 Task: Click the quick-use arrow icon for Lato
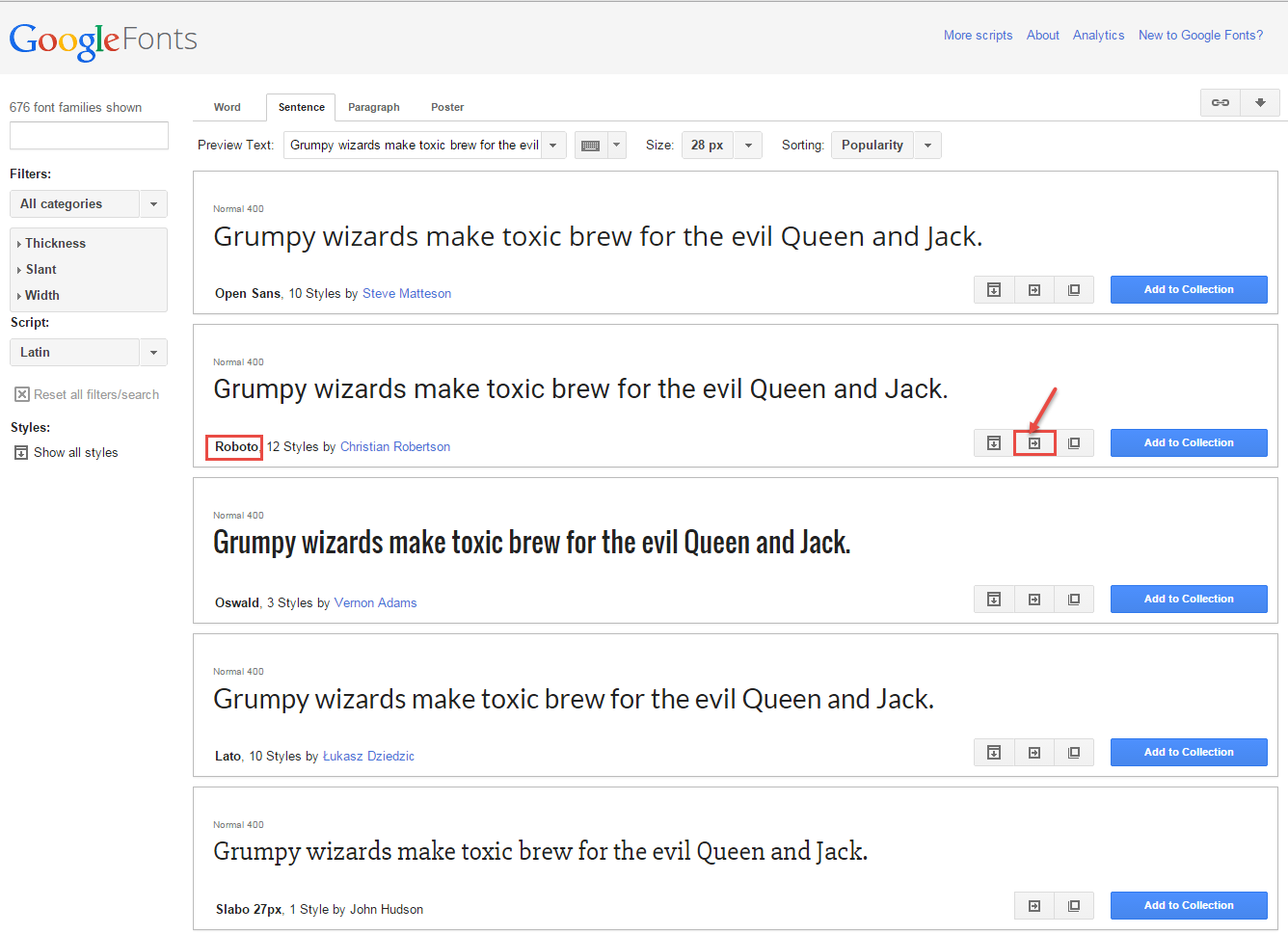coord(1034,752)
